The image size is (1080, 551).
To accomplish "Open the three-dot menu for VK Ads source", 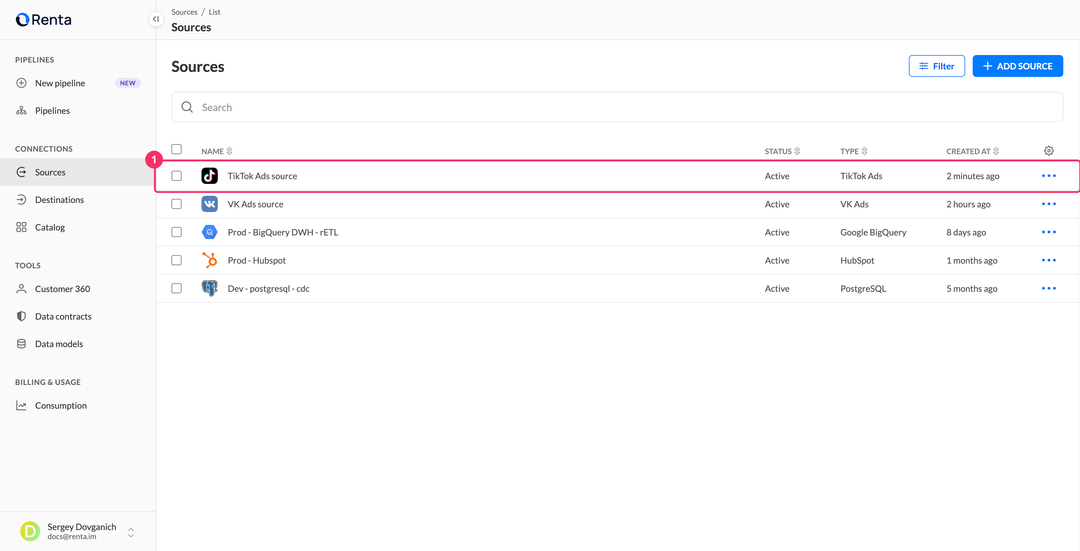I will 1048,204.
